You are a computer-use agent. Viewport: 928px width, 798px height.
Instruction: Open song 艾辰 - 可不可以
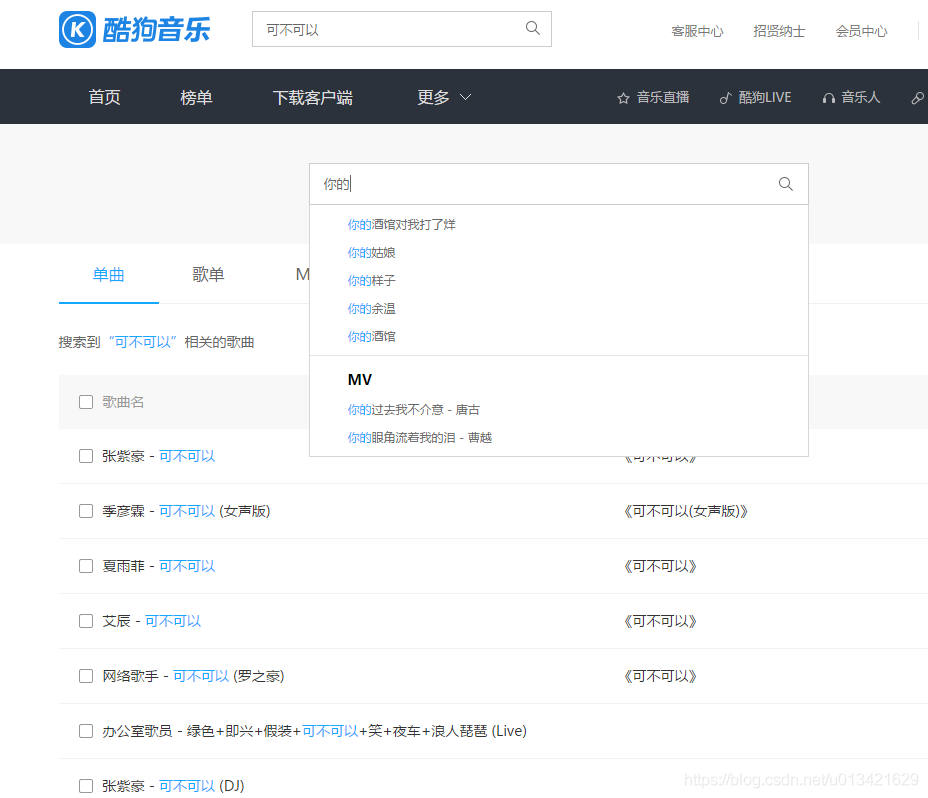(152, 621)
